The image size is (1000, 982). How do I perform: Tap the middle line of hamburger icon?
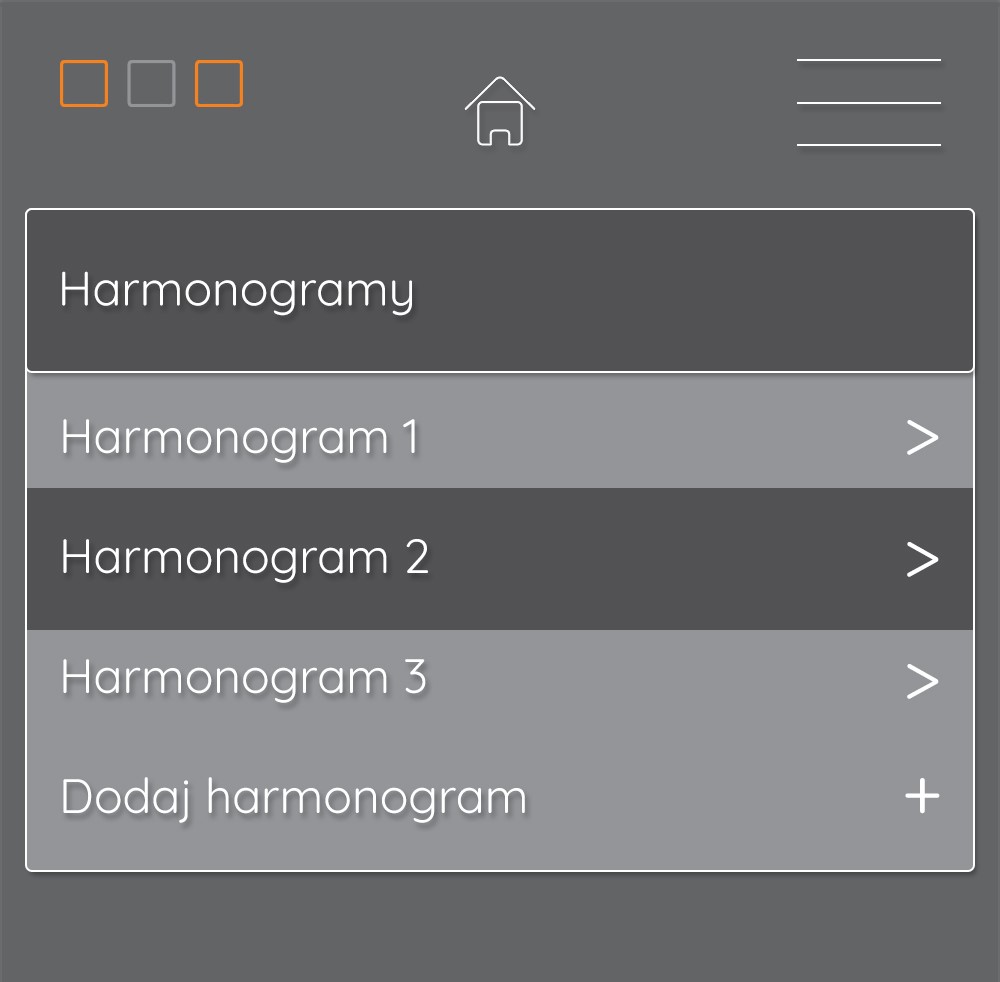pyautogui.click(x=869, y=103)
